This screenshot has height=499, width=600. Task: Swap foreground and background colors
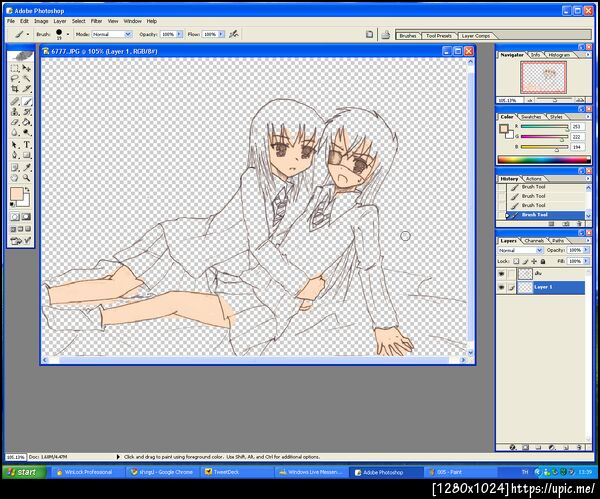27,189
